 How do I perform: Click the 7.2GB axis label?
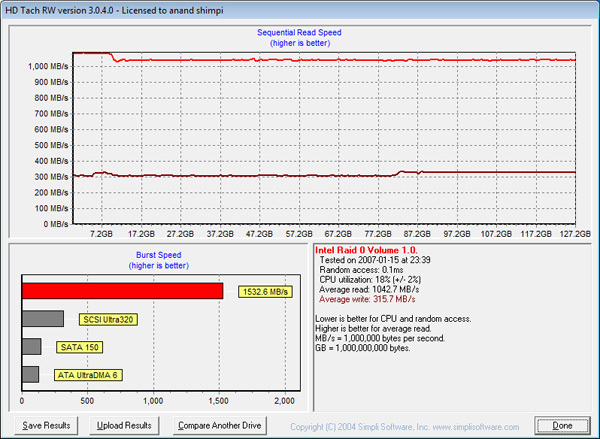point(101,233)
